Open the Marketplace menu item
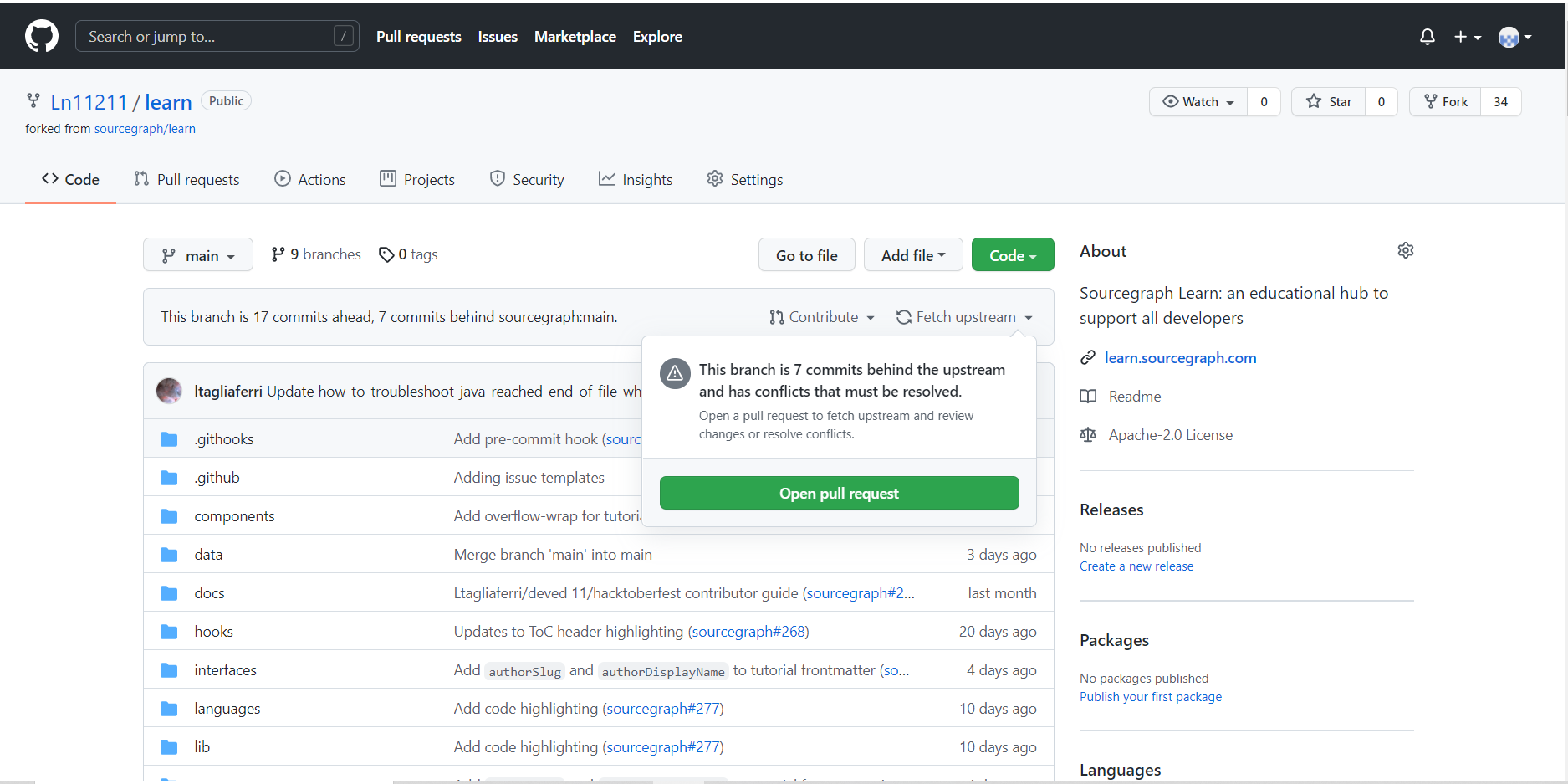Screen dimensions: 1568x784 point(575,36)
